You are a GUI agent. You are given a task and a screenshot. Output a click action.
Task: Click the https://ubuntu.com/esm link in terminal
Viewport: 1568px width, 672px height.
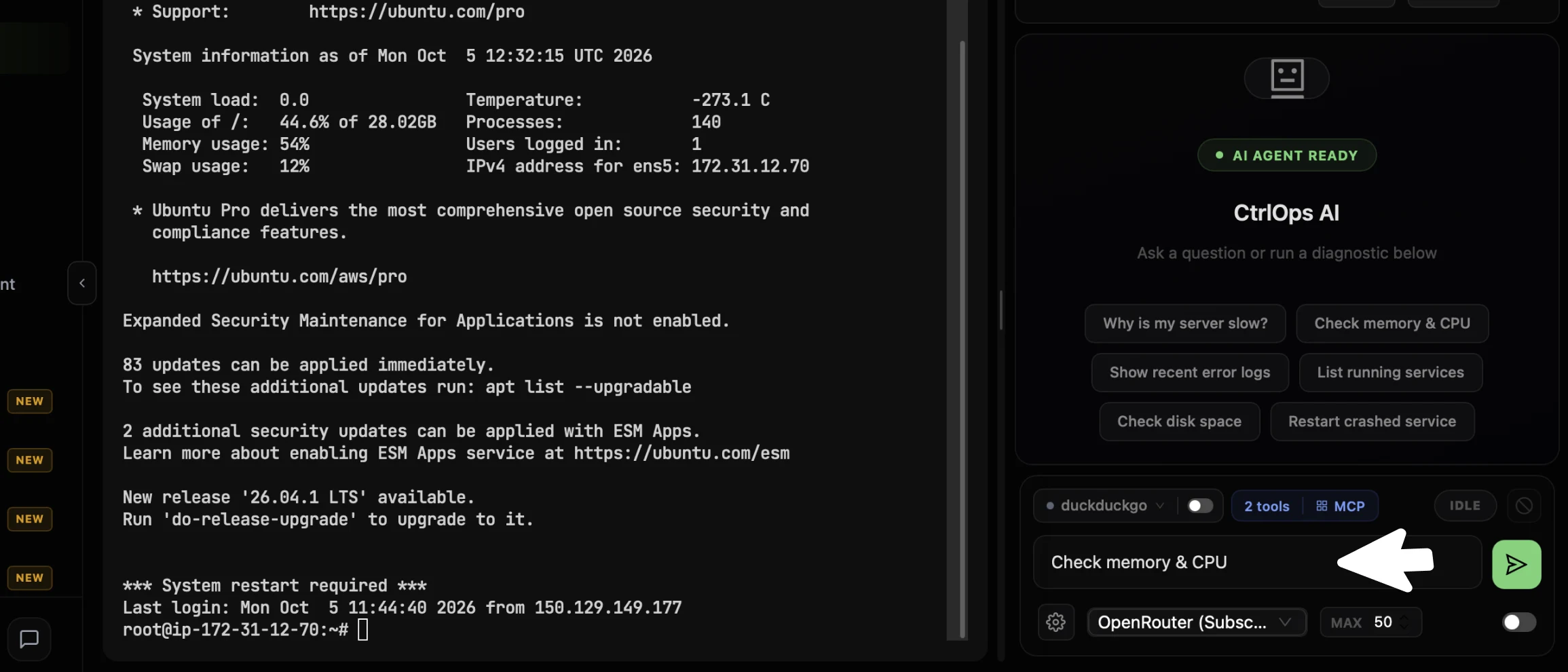click(x=682, y=453)
